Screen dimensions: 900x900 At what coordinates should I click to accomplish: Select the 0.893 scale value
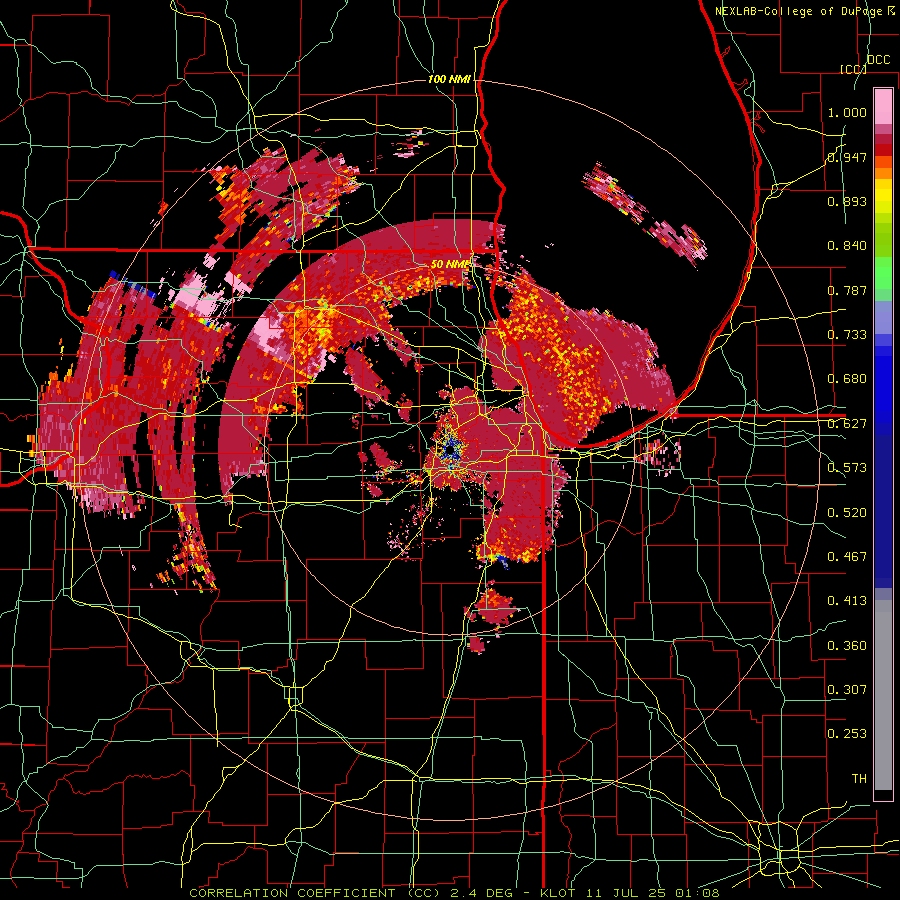click(x=847, y=201)
